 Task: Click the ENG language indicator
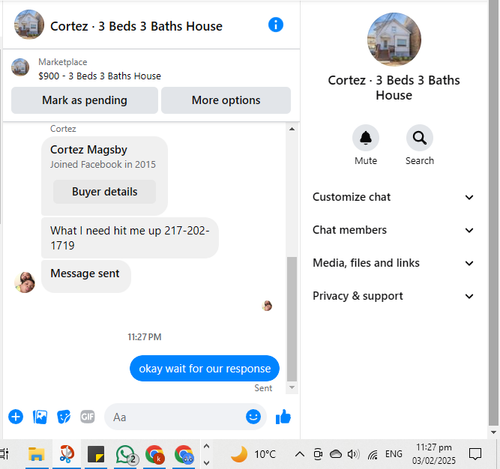pos(394,454)
